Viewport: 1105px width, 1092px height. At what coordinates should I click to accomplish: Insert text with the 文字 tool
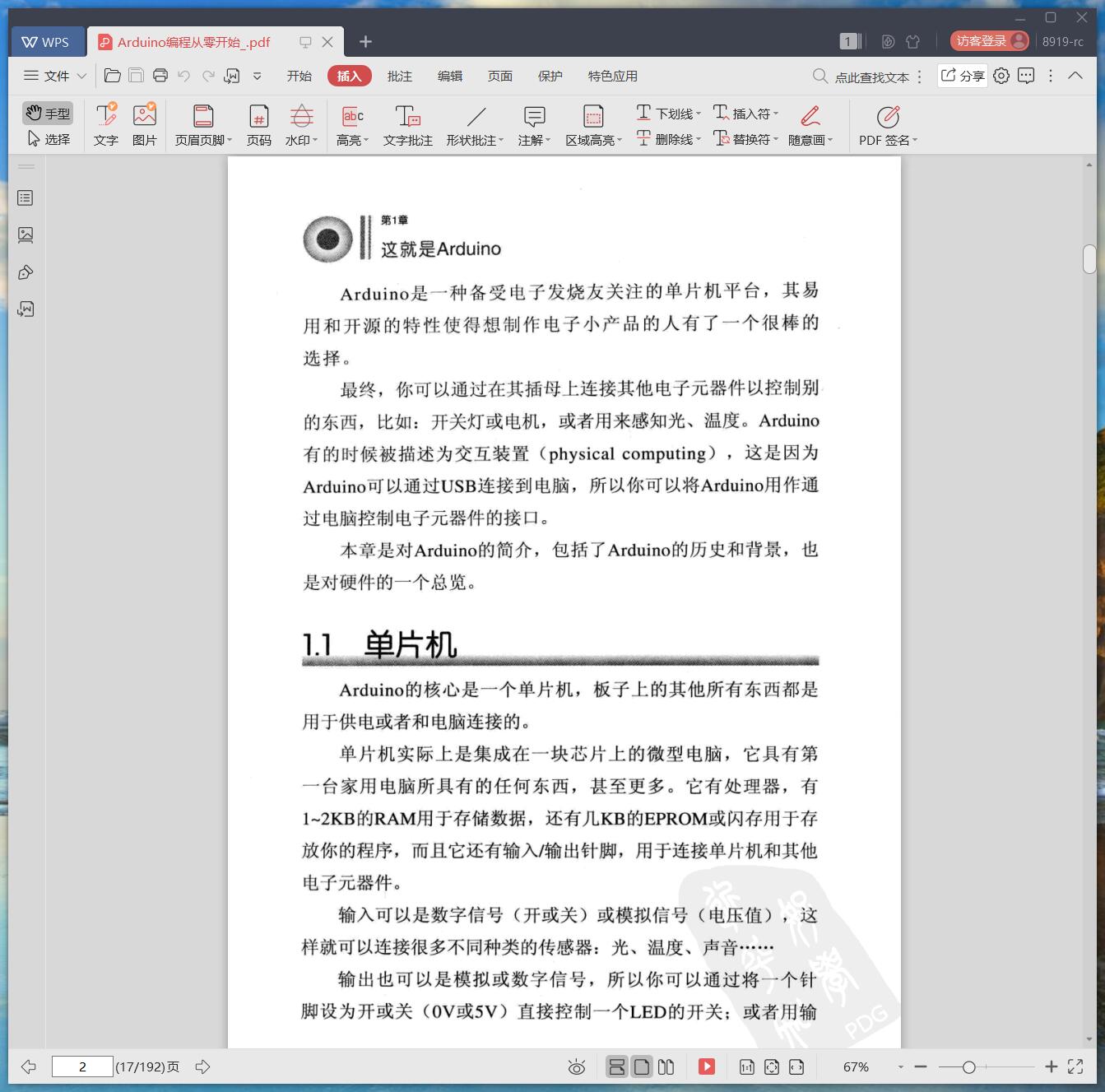coord(106,124)
